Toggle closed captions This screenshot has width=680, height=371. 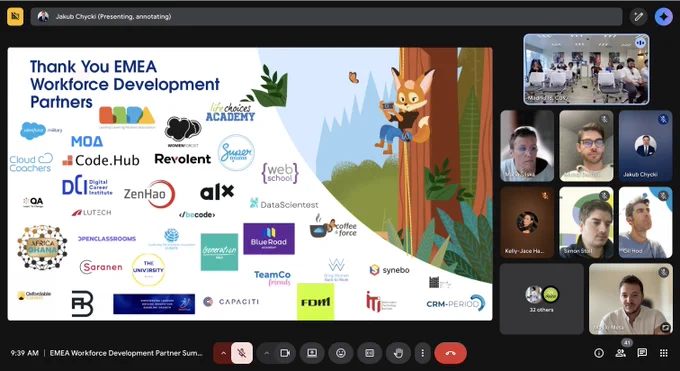[x=369, y=353]
